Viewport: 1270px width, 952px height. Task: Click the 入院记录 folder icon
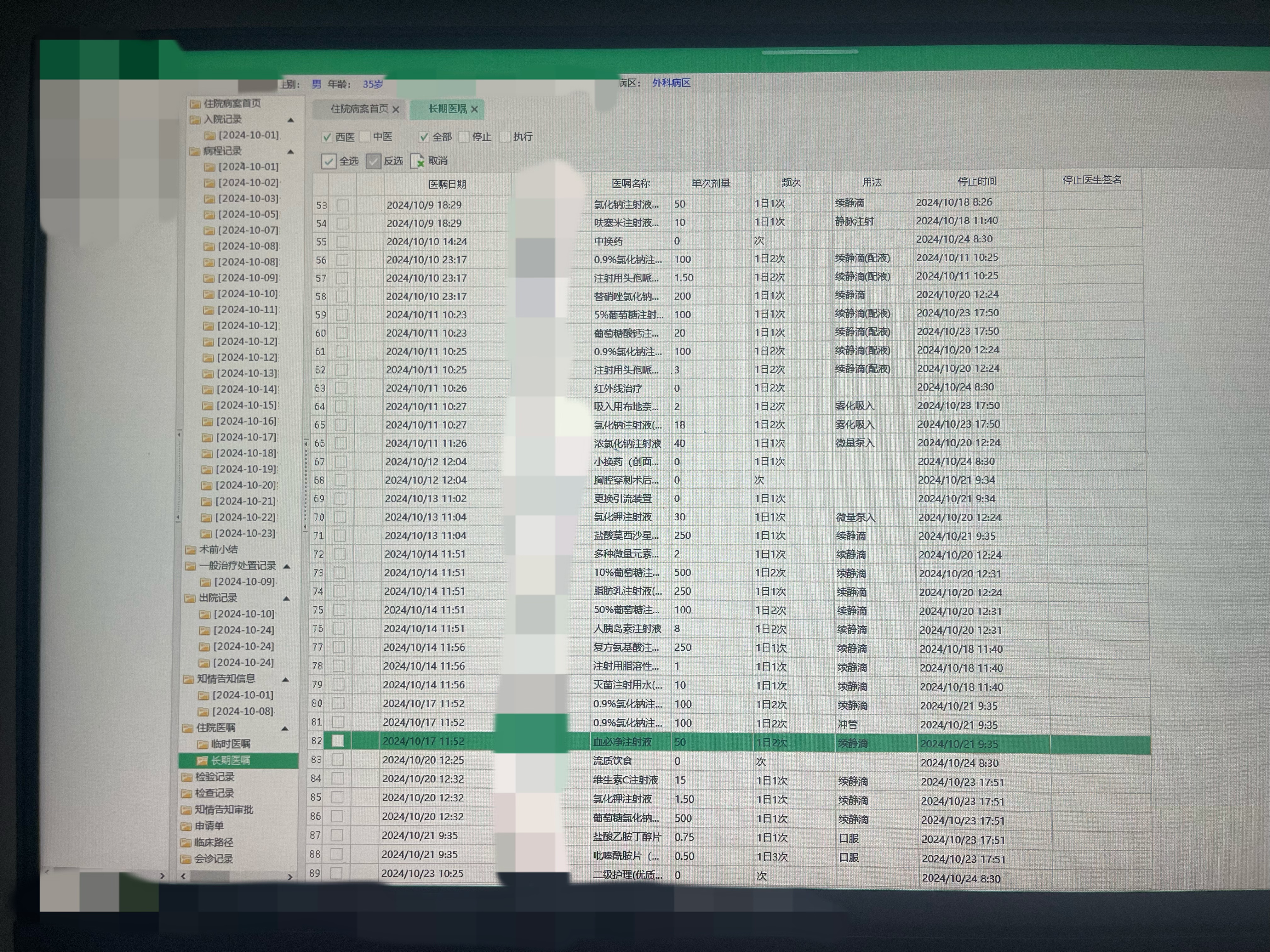tap(195, 119)
